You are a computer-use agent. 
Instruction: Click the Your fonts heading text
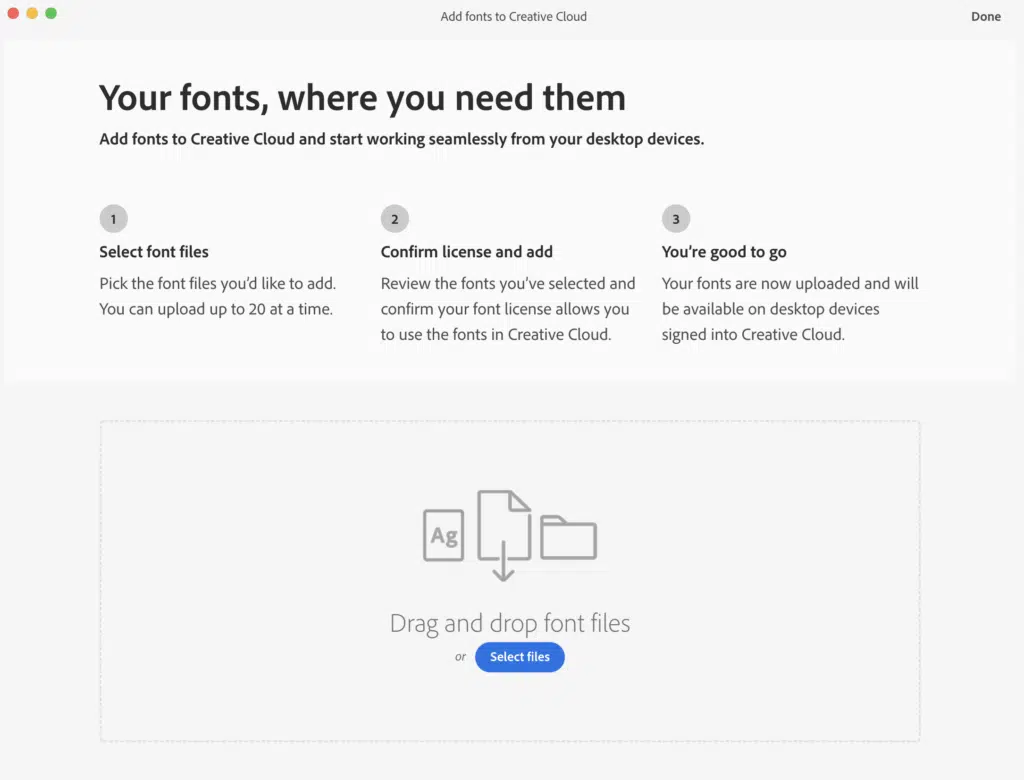pos(362,97)
